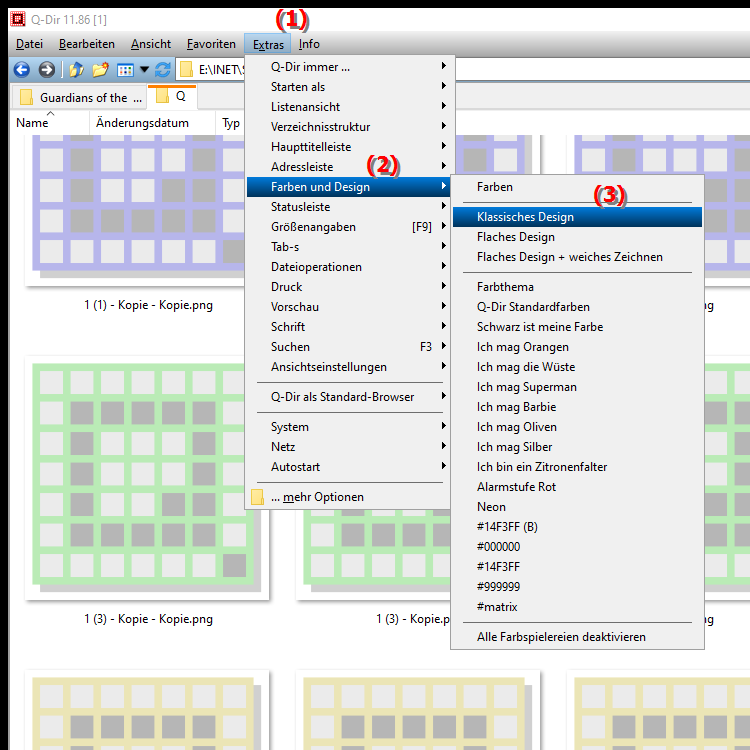Open the System submenu
The width and height of the screenshot is (750, 750).
(x=348, y=427)
